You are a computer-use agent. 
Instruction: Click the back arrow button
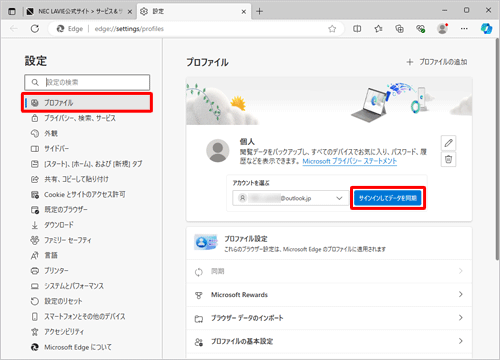14,29
